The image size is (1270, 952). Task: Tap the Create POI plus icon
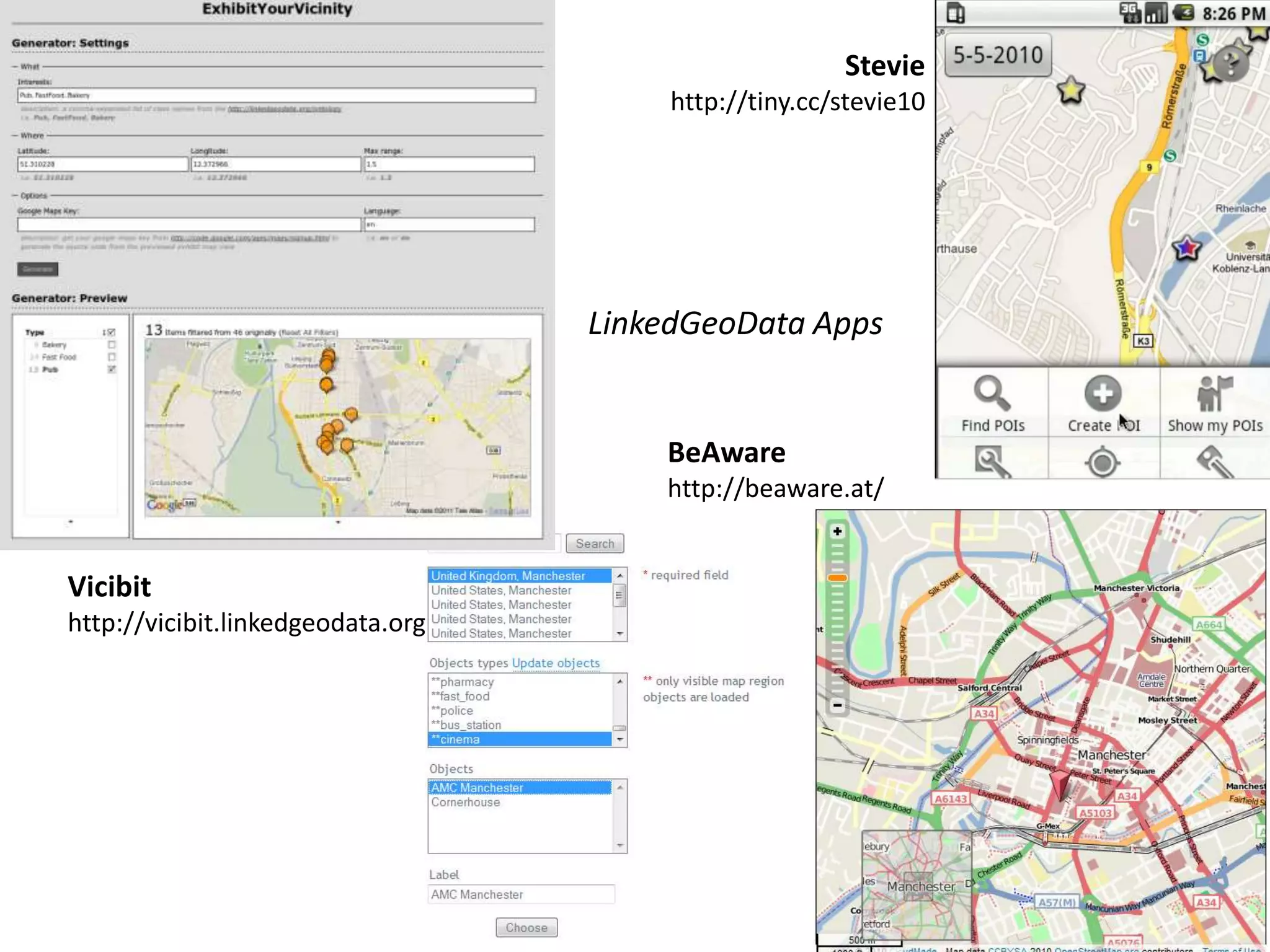click(1103, 393)
